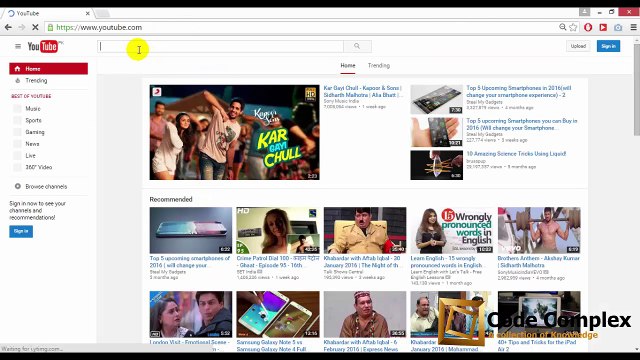The image size is (640, 360).
Task: Open the 360° Video link in sidebar
Action: [39, 167]
